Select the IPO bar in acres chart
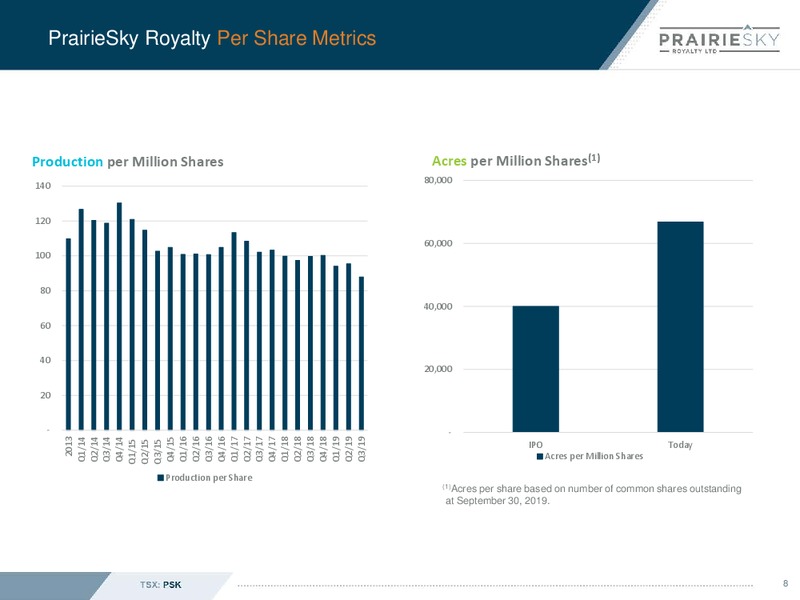 coord(536,369)
